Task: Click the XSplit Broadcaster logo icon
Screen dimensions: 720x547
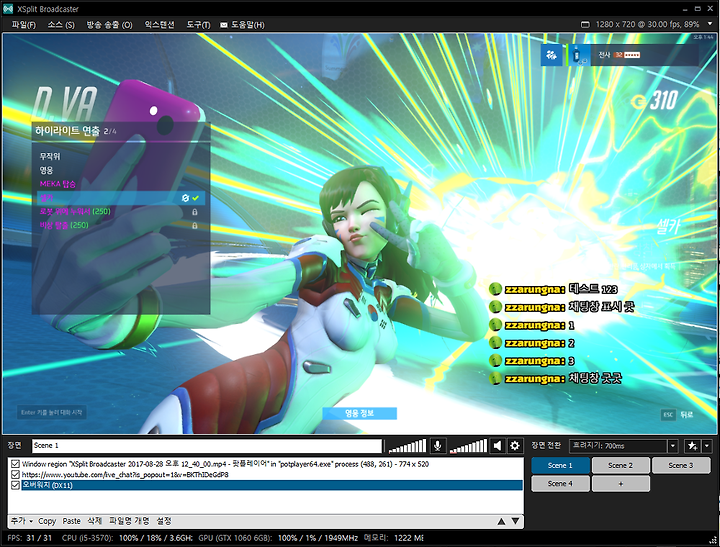Action: coord(8,9)
